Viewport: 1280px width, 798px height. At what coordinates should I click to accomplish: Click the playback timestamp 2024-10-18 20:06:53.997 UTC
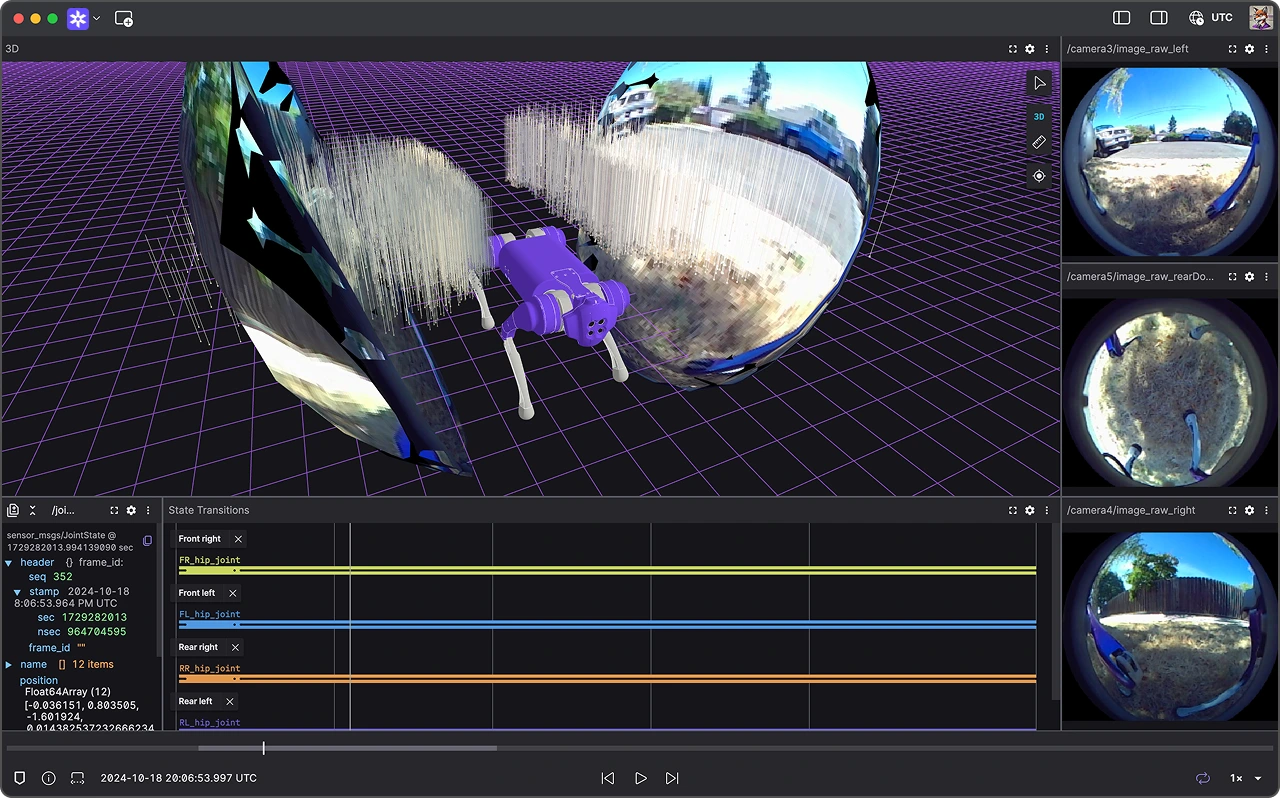click(x=179, y=778)
